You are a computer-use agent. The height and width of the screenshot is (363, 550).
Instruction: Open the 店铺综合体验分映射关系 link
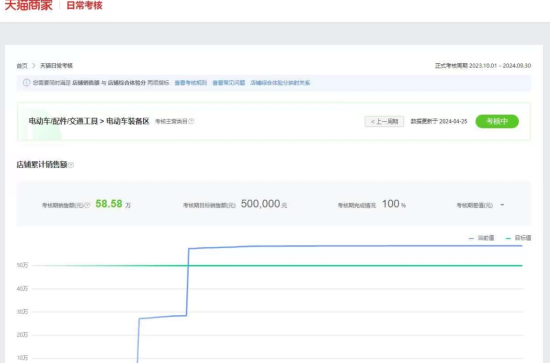pos(280,83)
